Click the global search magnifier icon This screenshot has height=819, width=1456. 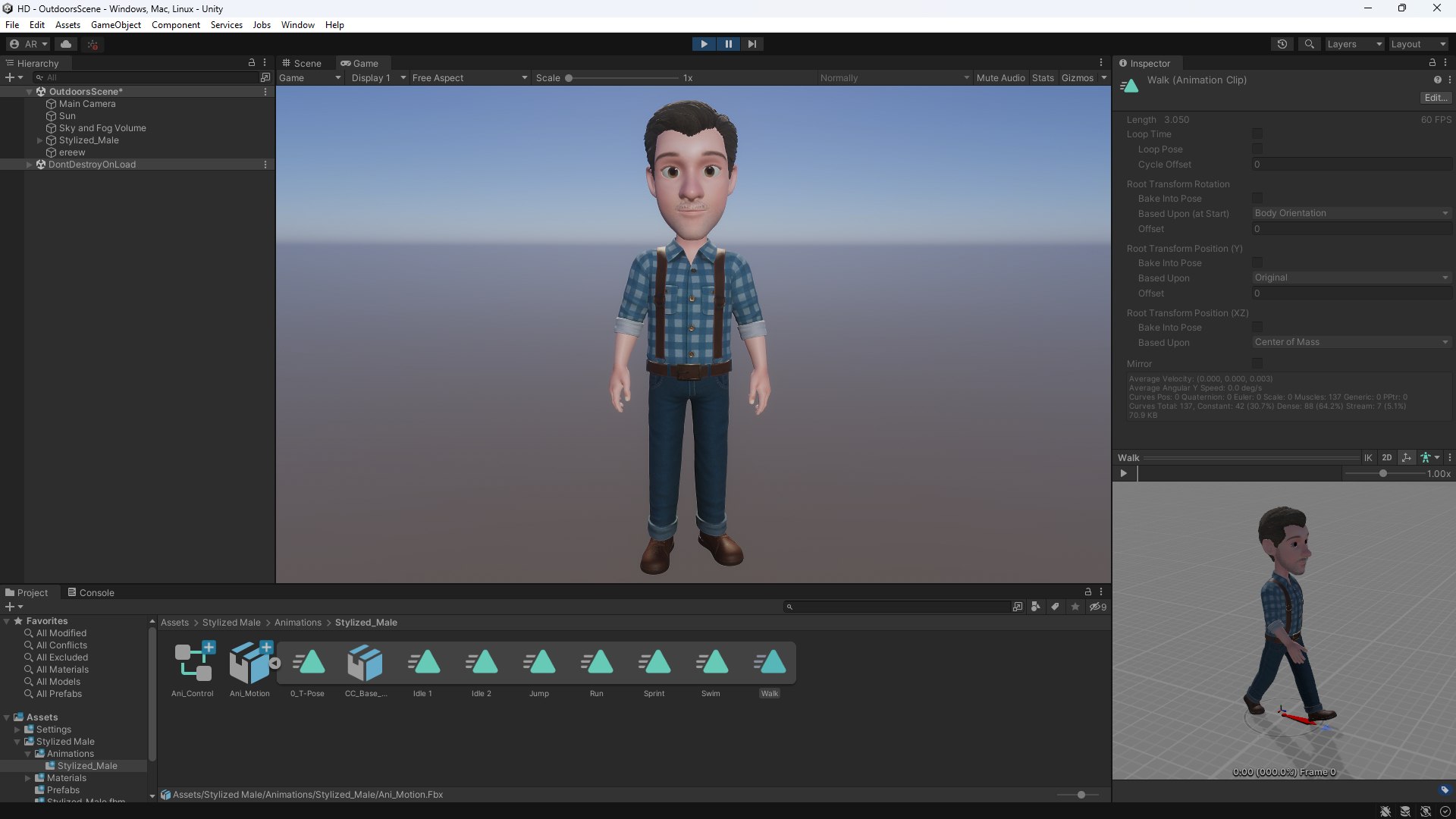1309,44
